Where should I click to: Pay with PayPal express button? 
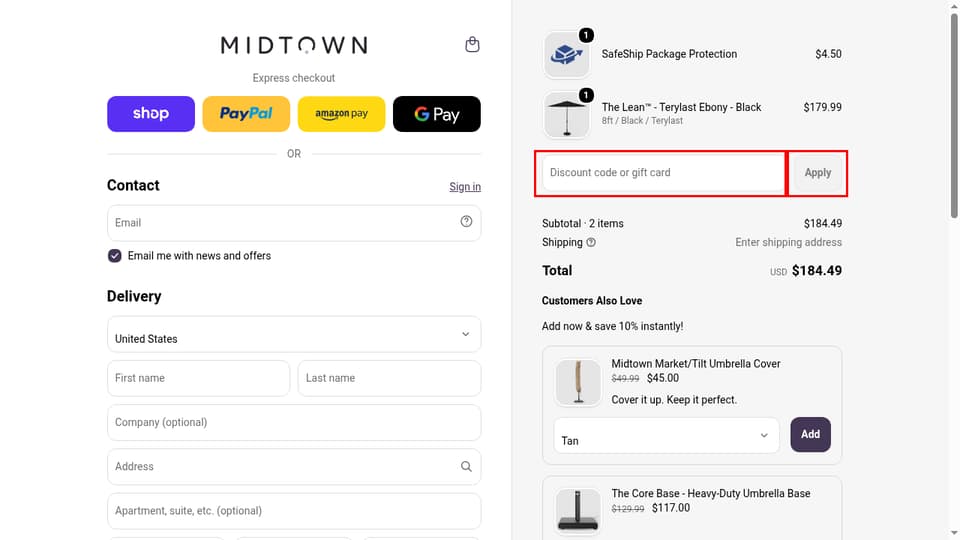point(246,114)
